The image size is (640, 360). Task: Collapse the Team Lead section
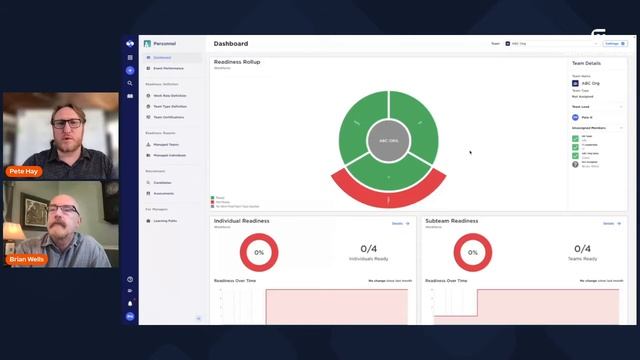click(621, 107)
